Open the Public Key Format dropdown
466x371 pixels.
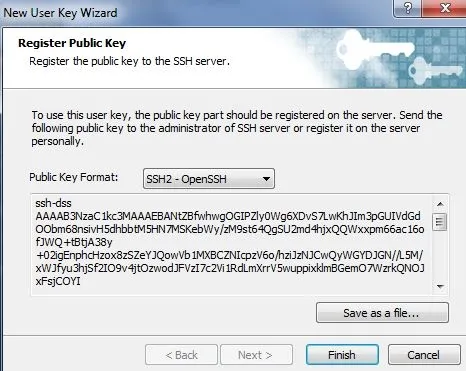pos(209,179)
